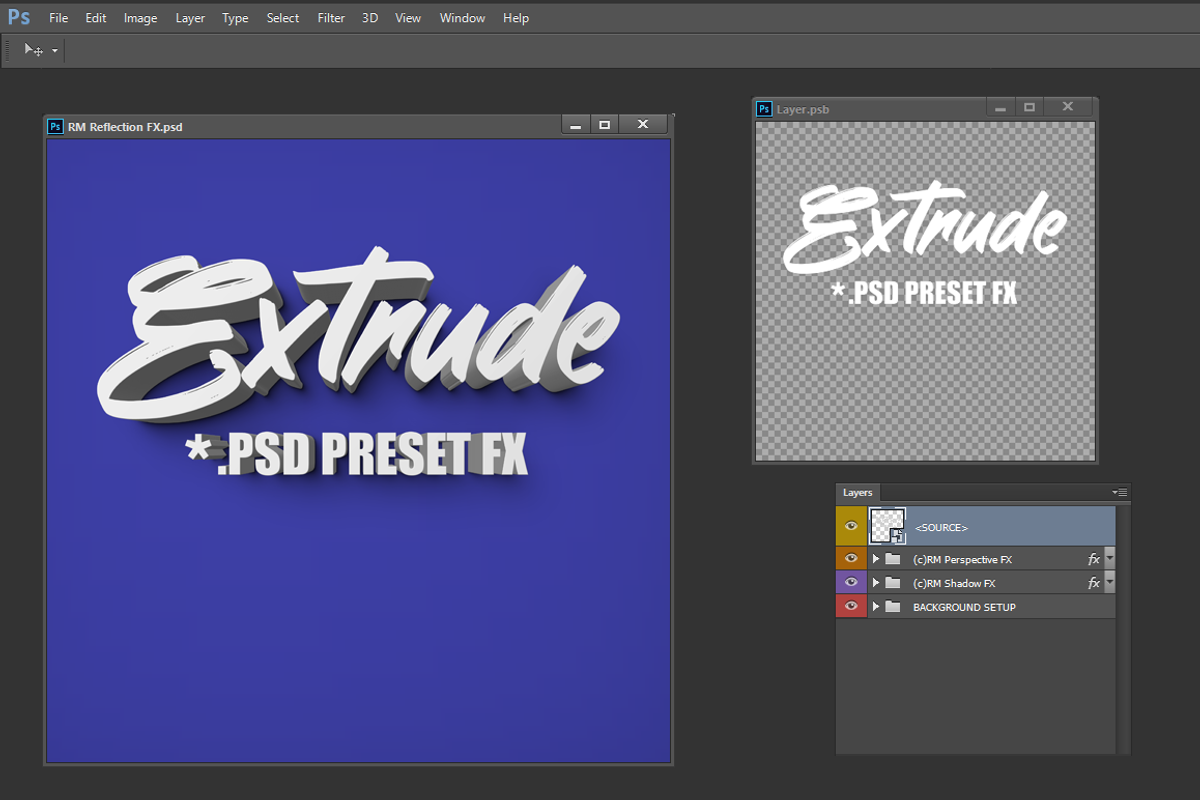Click the Layer.psb window title
The height and width of the screenshot is (800, 1200).
(x=803, y=109)
